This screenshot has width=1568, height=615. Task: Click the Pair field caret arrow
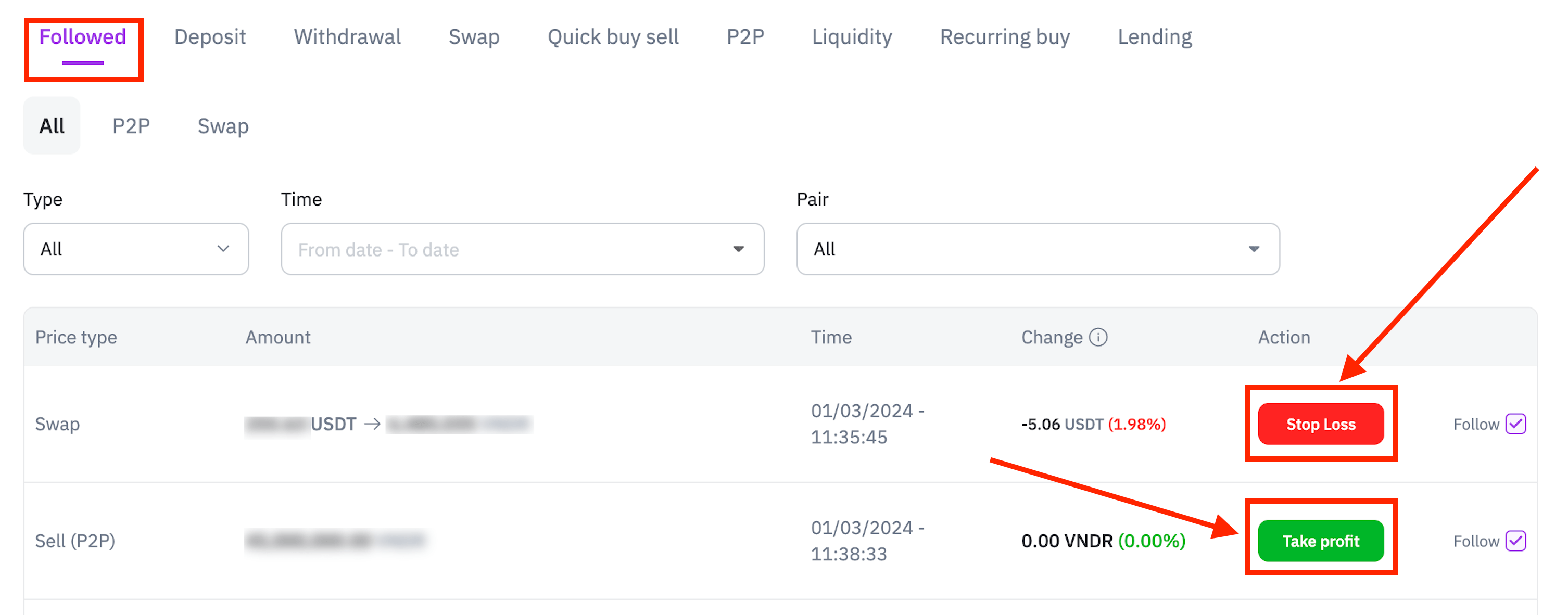1254,249
